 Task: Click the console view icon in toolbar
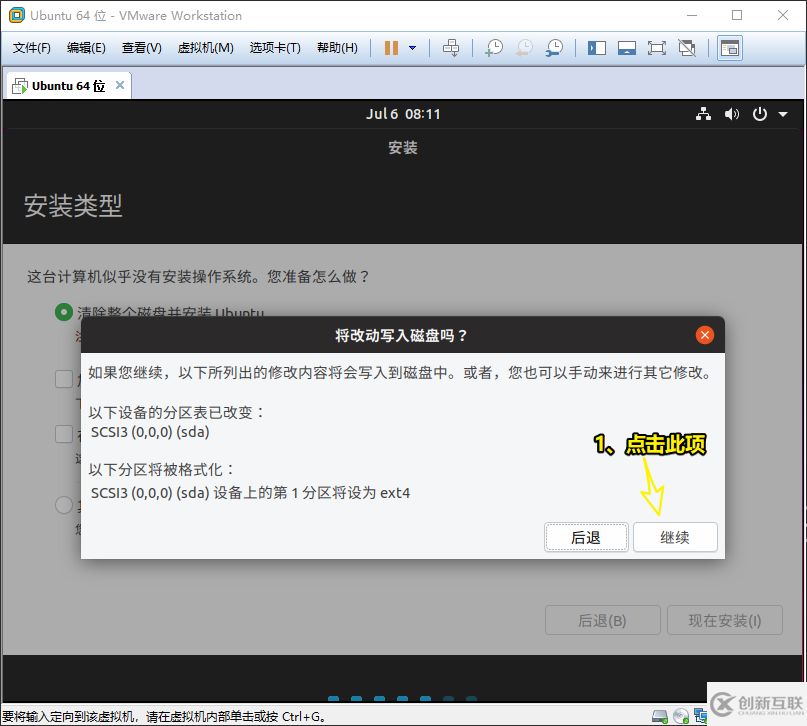click(729, 48)
